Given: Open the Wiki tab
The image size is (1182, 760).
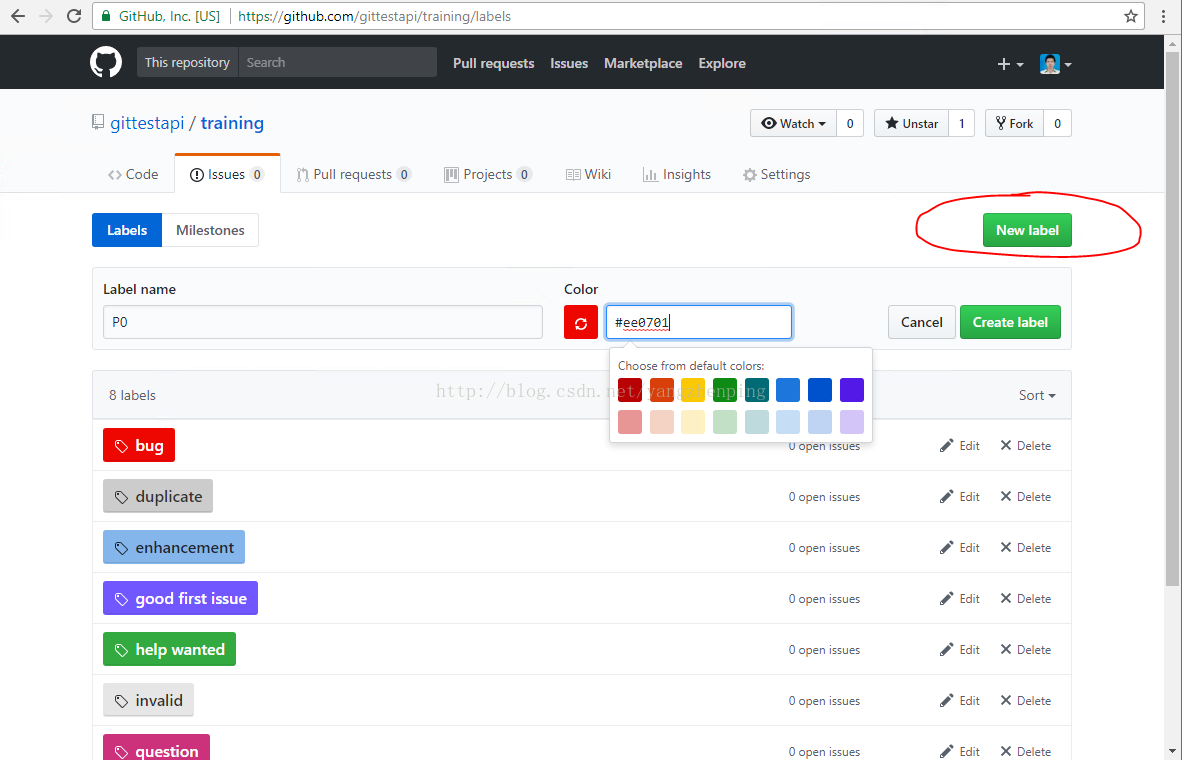Looking at the screenshot, I should [588, 174].
